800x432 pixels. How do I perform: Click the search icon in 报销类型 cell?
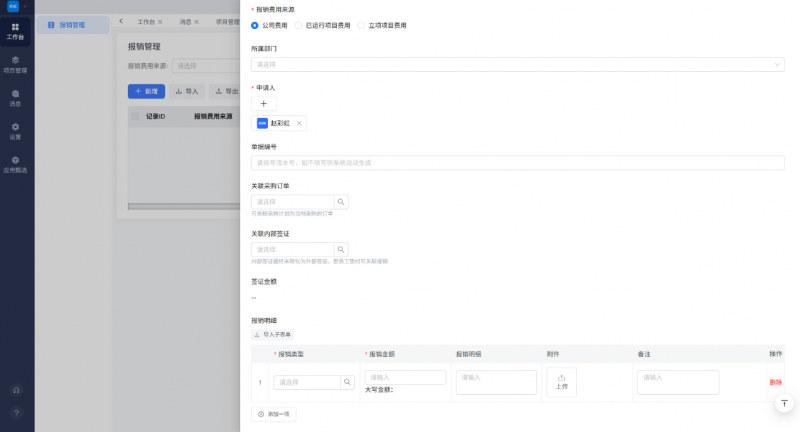click(x=347, y=382)
